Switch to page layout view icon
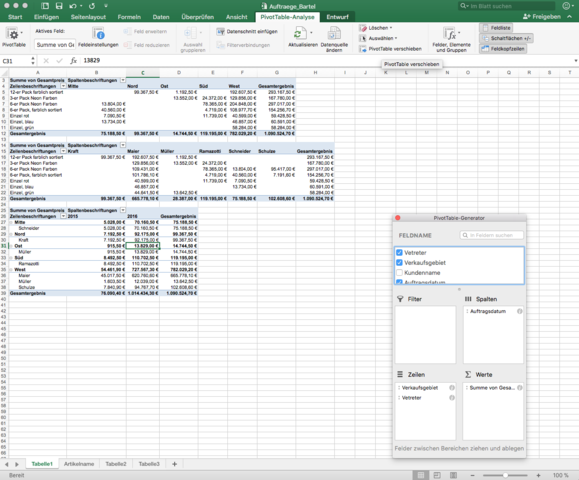The height and width of the screenshot is (480, 579). (x=437, y=475)
